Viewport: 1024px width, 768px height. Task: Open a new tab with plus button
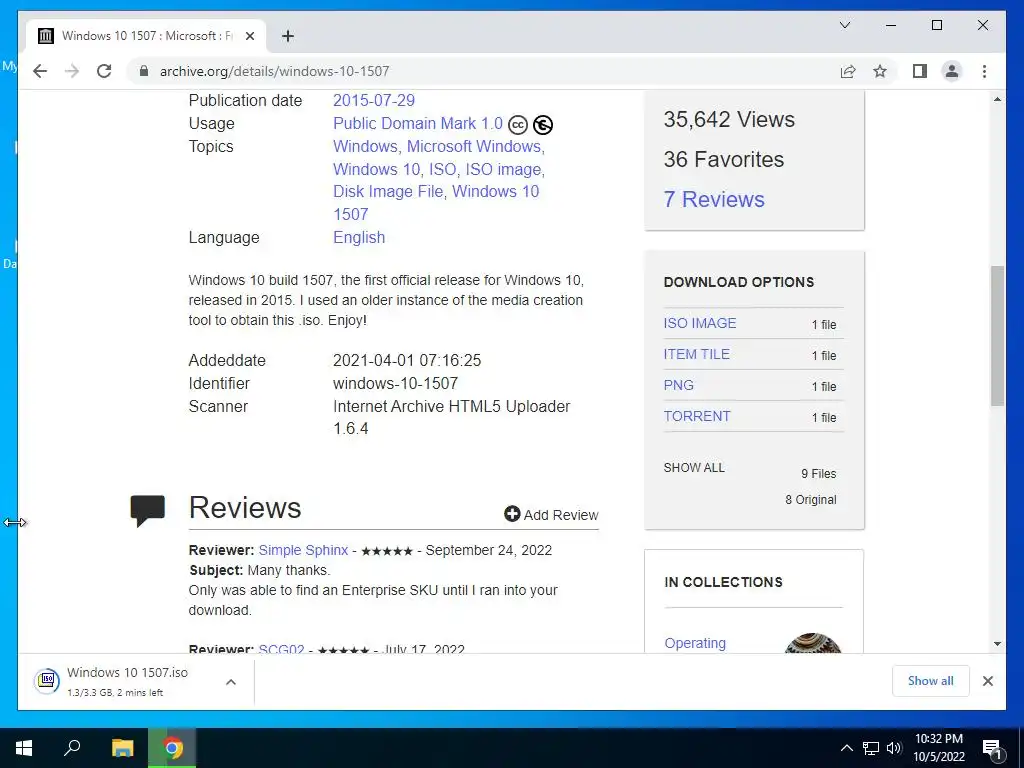coord(287,36)
